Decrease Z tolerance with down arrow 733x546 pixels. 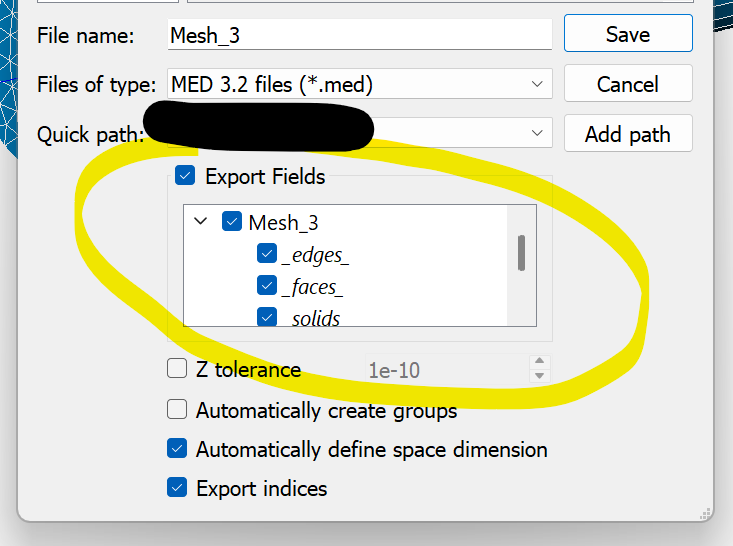point(539,376)
